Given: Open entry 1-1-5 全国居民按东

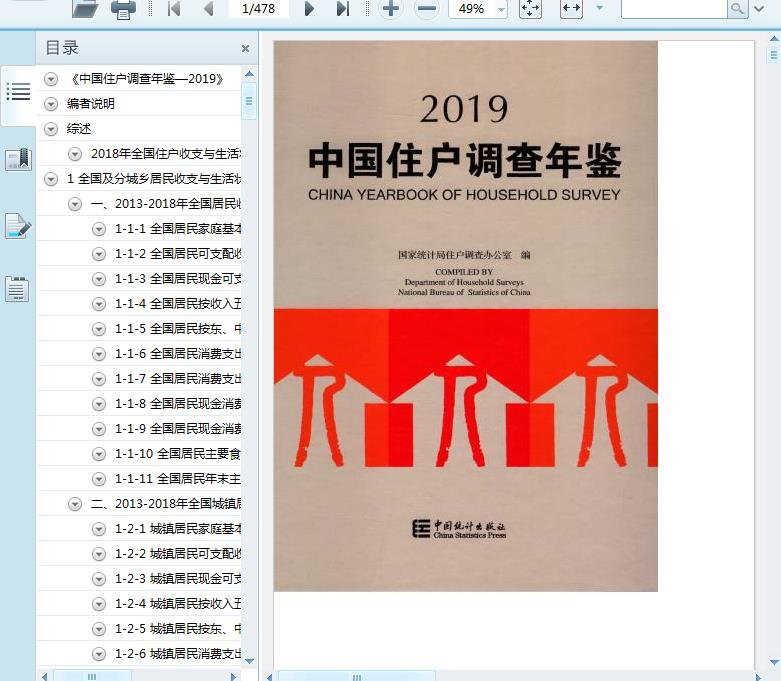Looking at the screenshot, I should (178, 329).
